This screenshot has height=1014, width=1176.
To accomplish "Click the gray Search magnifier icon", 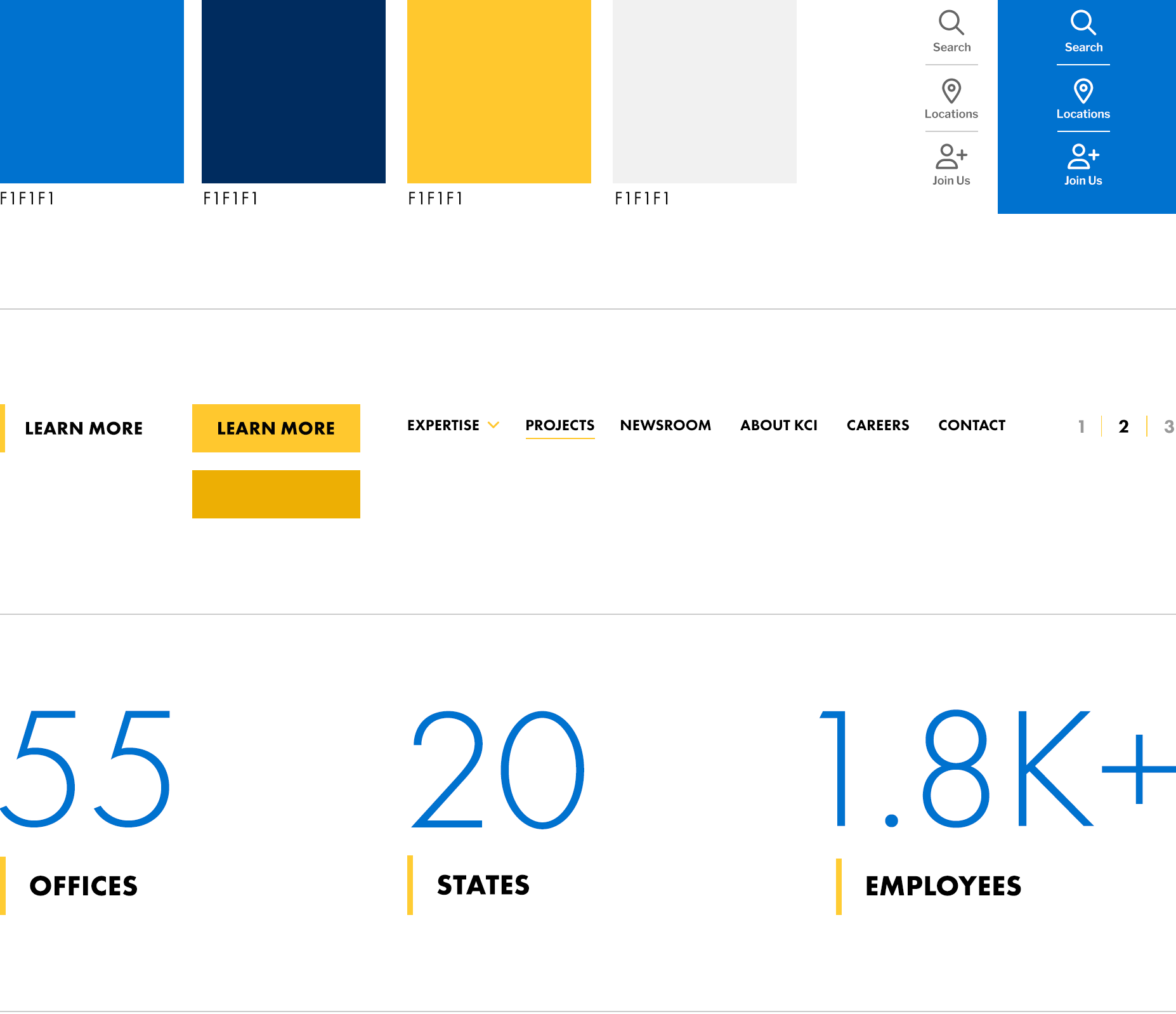I will click(x=951, y=23).
